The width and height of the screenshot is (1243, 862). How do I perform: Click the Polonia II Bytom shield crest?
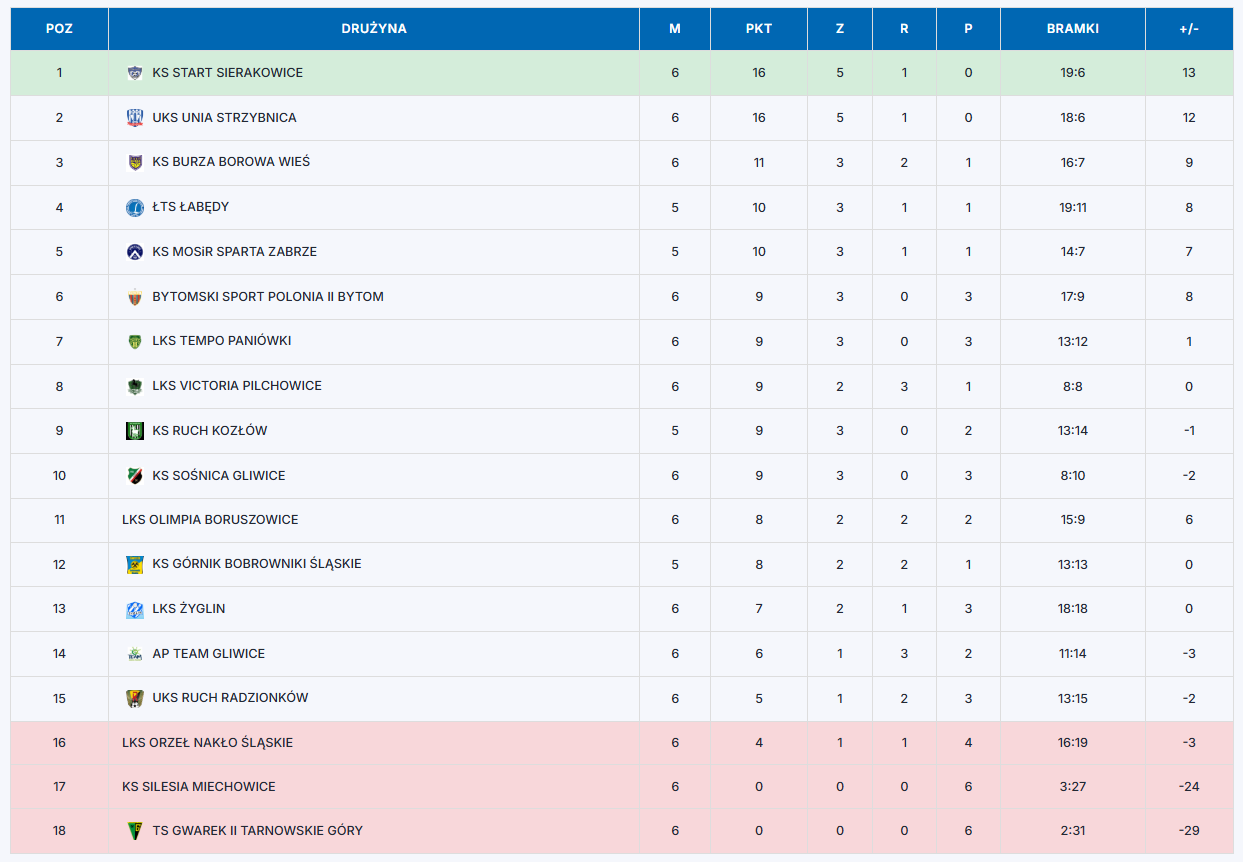[x=135, y=297]
